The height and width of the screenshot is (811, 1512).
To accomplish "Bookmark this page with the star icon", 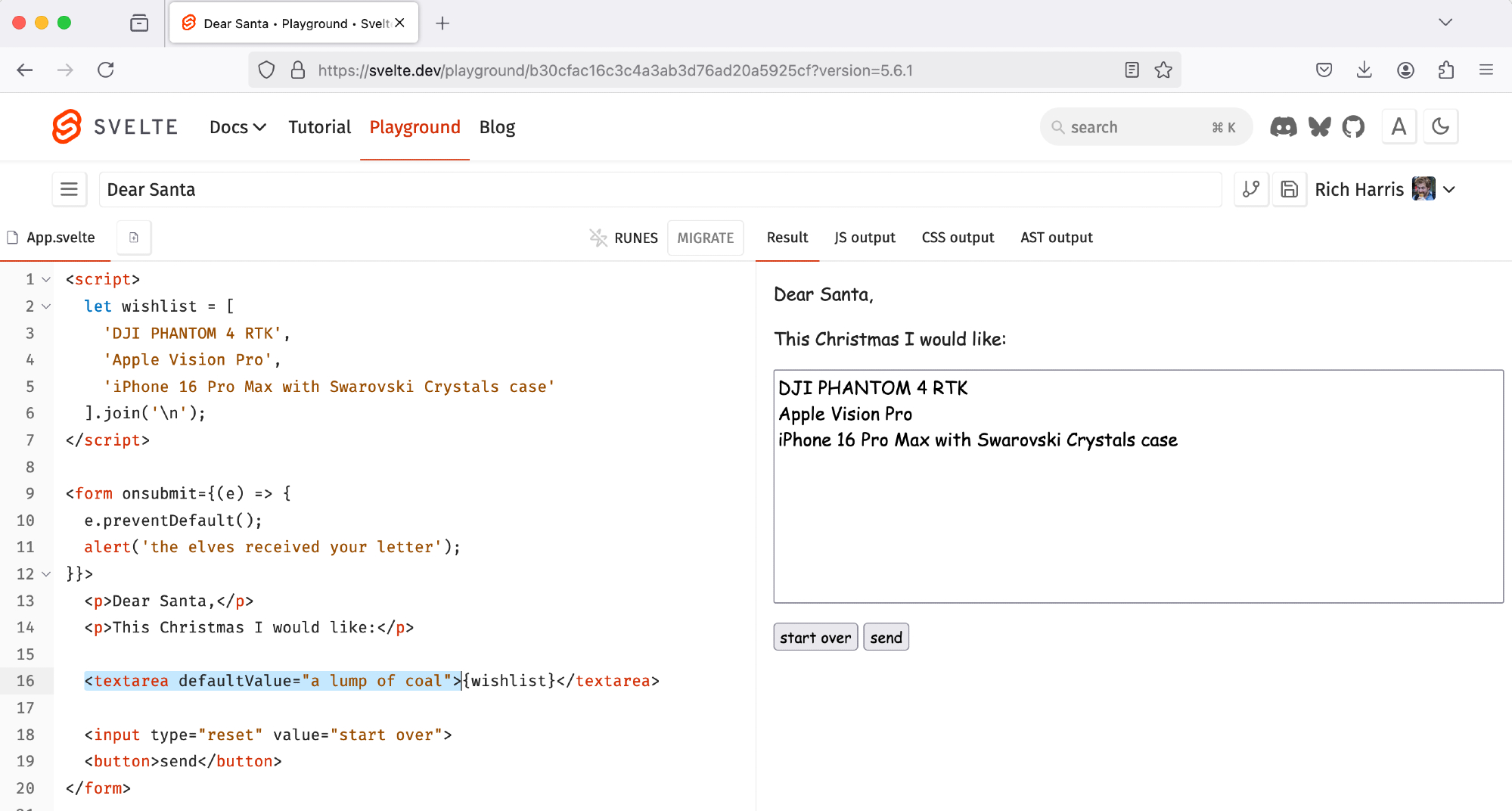I will (1163, 70).
